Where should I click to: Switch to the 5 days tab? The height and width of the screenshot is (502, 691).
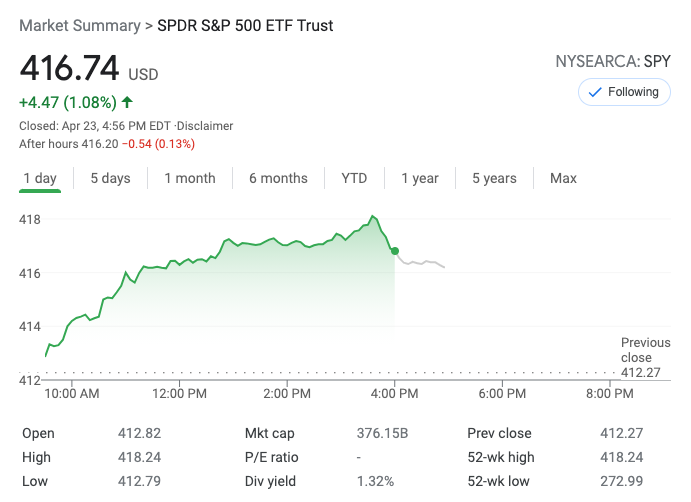click(110, 178)
